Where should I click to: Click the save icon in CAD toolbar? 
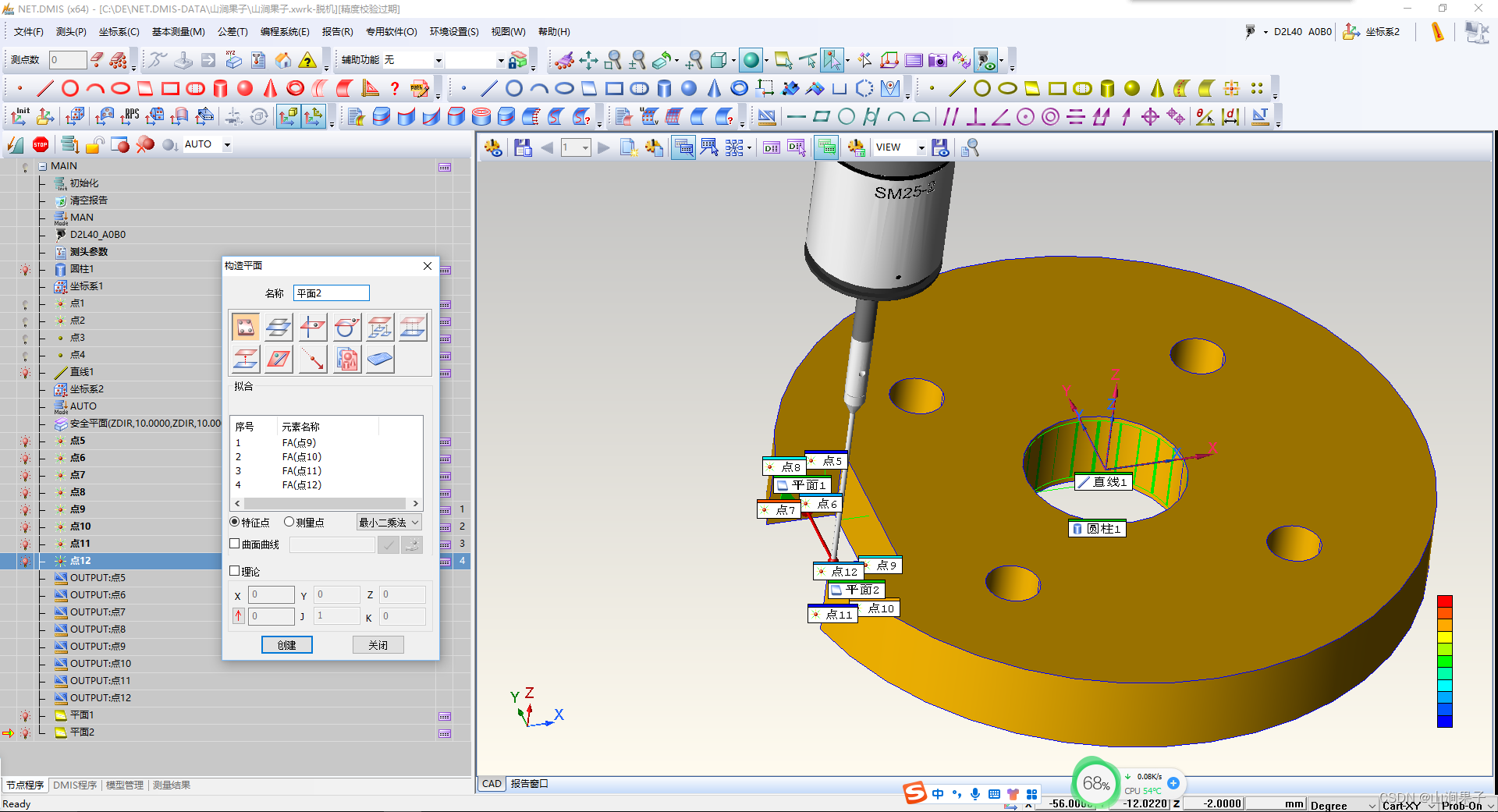(x=523, y=147)
